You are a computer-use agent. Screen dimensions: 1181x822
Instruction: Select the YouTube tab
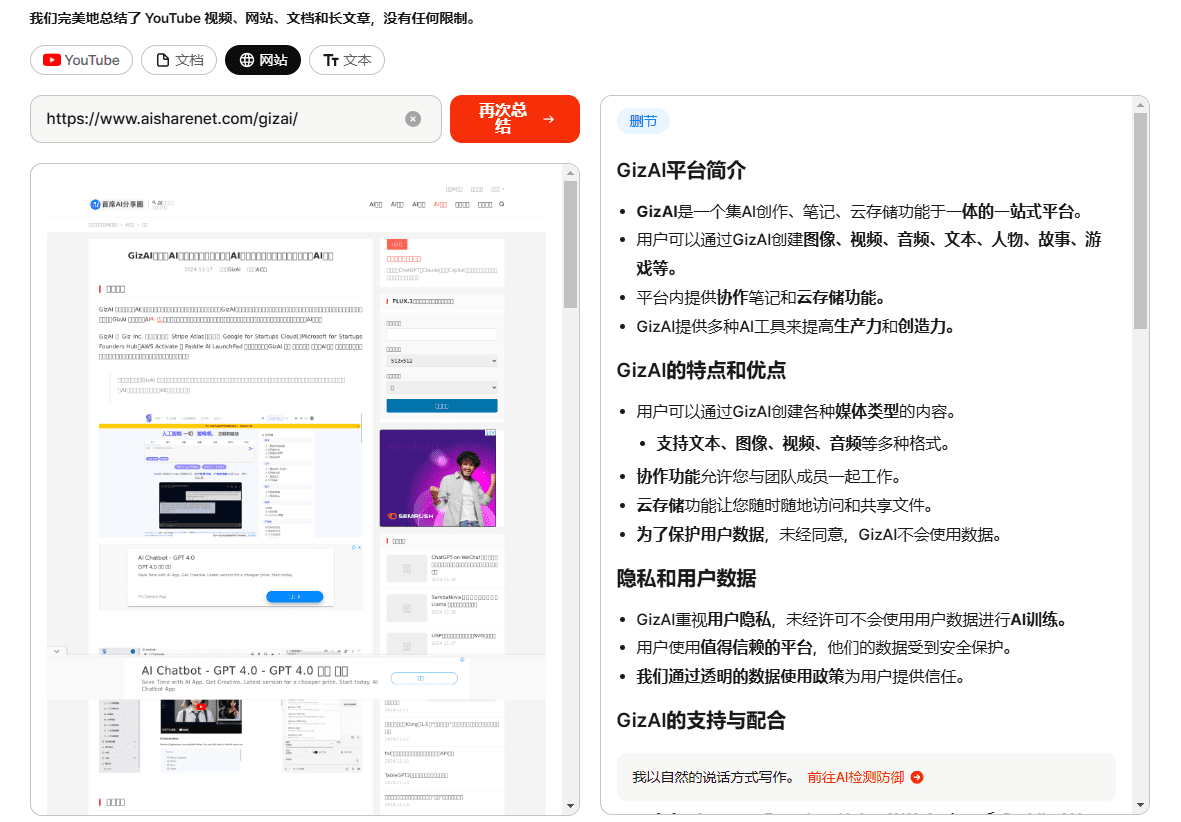point(81,60)
